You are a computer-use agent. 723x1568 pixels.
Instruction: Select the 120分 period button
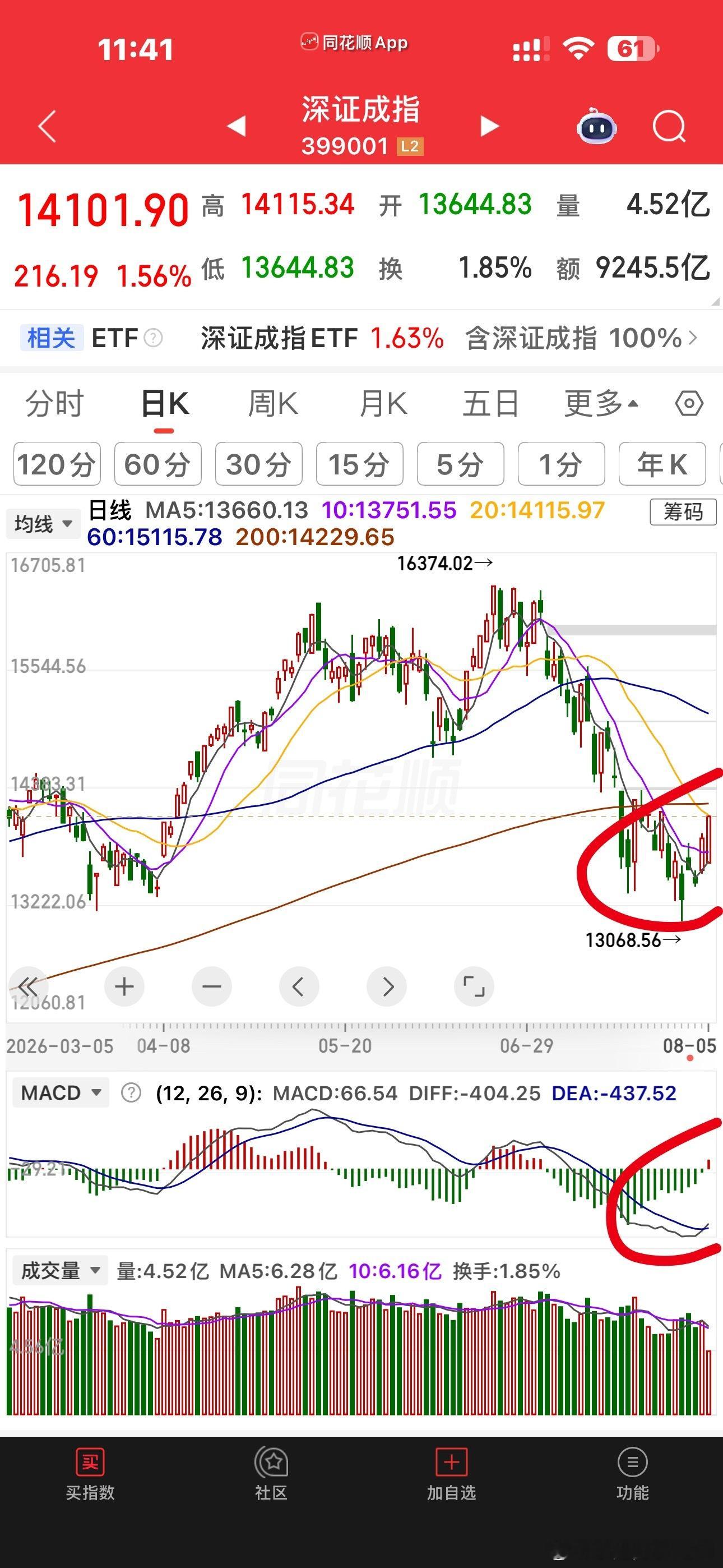pos(57,464)
